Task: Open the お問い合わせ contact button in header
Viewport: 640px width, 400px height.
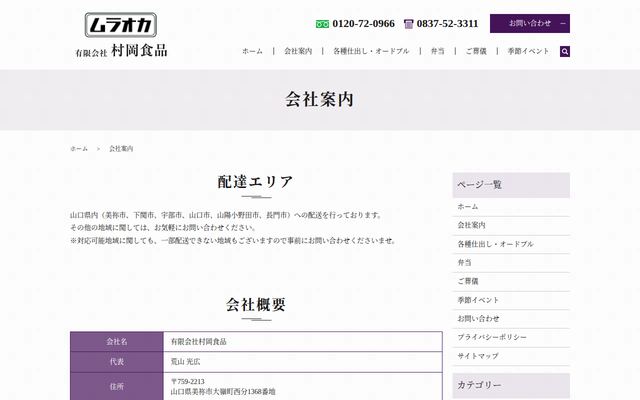Action: [530, 23]
